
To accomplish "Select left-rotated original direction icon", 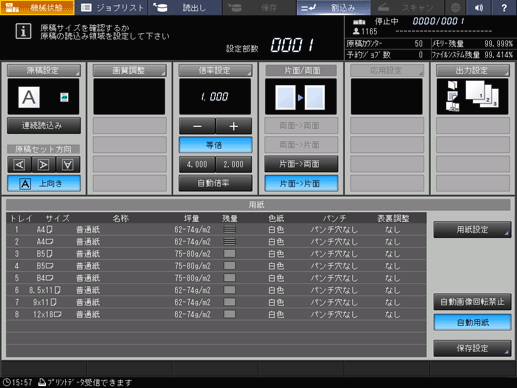I will [x=19, y=164].
